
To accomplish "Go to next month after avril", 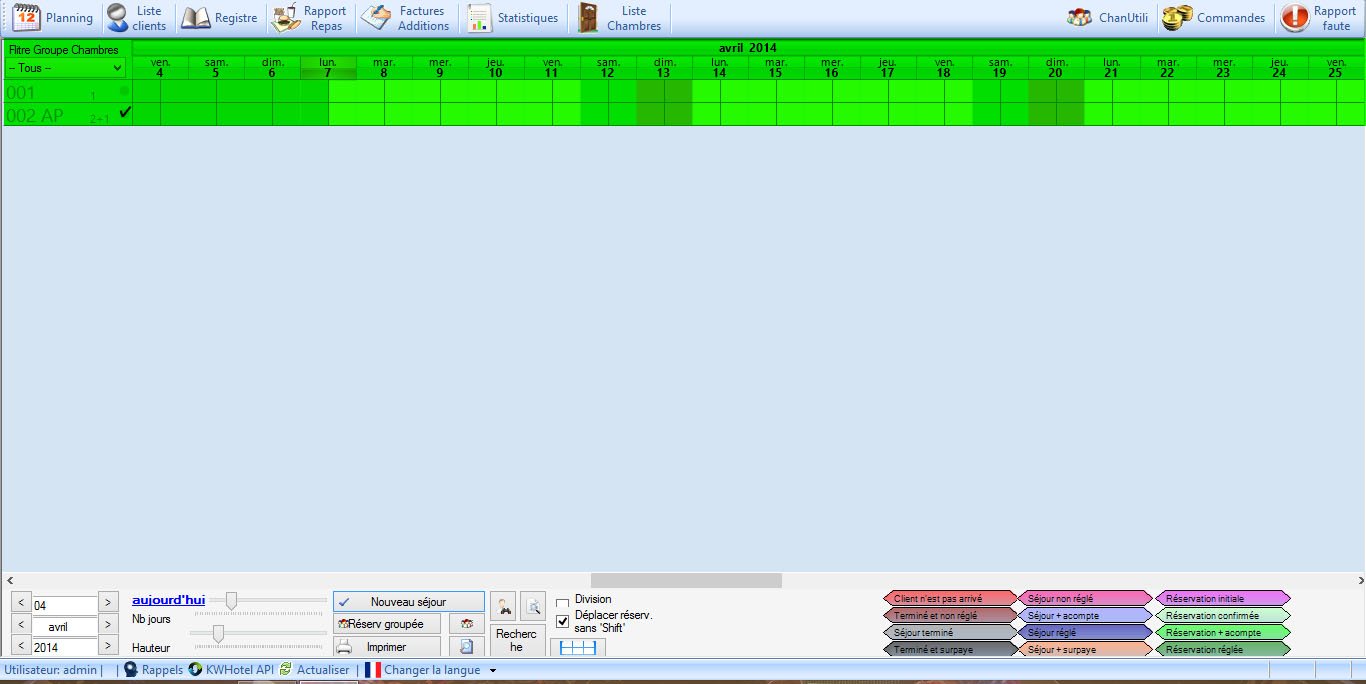I will [x=108, y=626].
